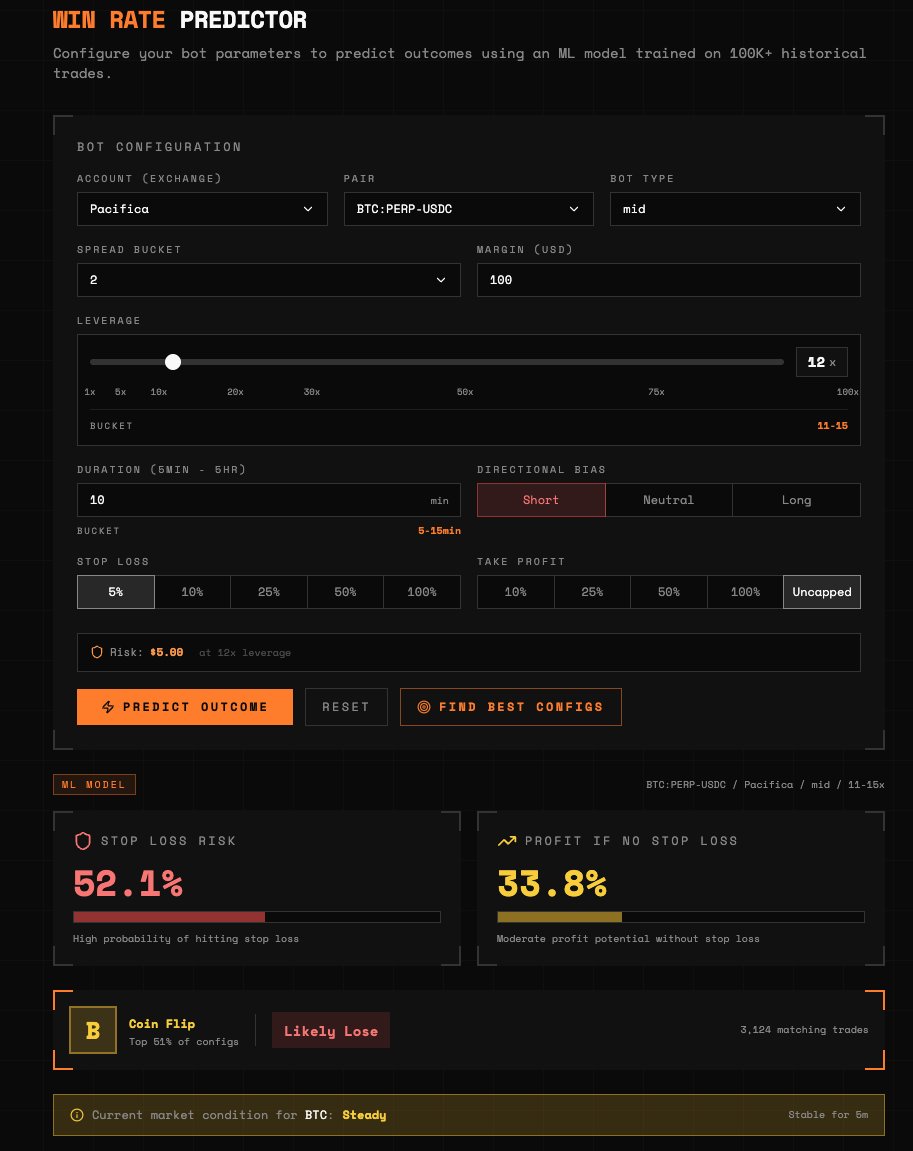This screenshot has height=1151, width=913.
Task: Click the Stop Loss Risk progress bar
Action: [257, 917]
